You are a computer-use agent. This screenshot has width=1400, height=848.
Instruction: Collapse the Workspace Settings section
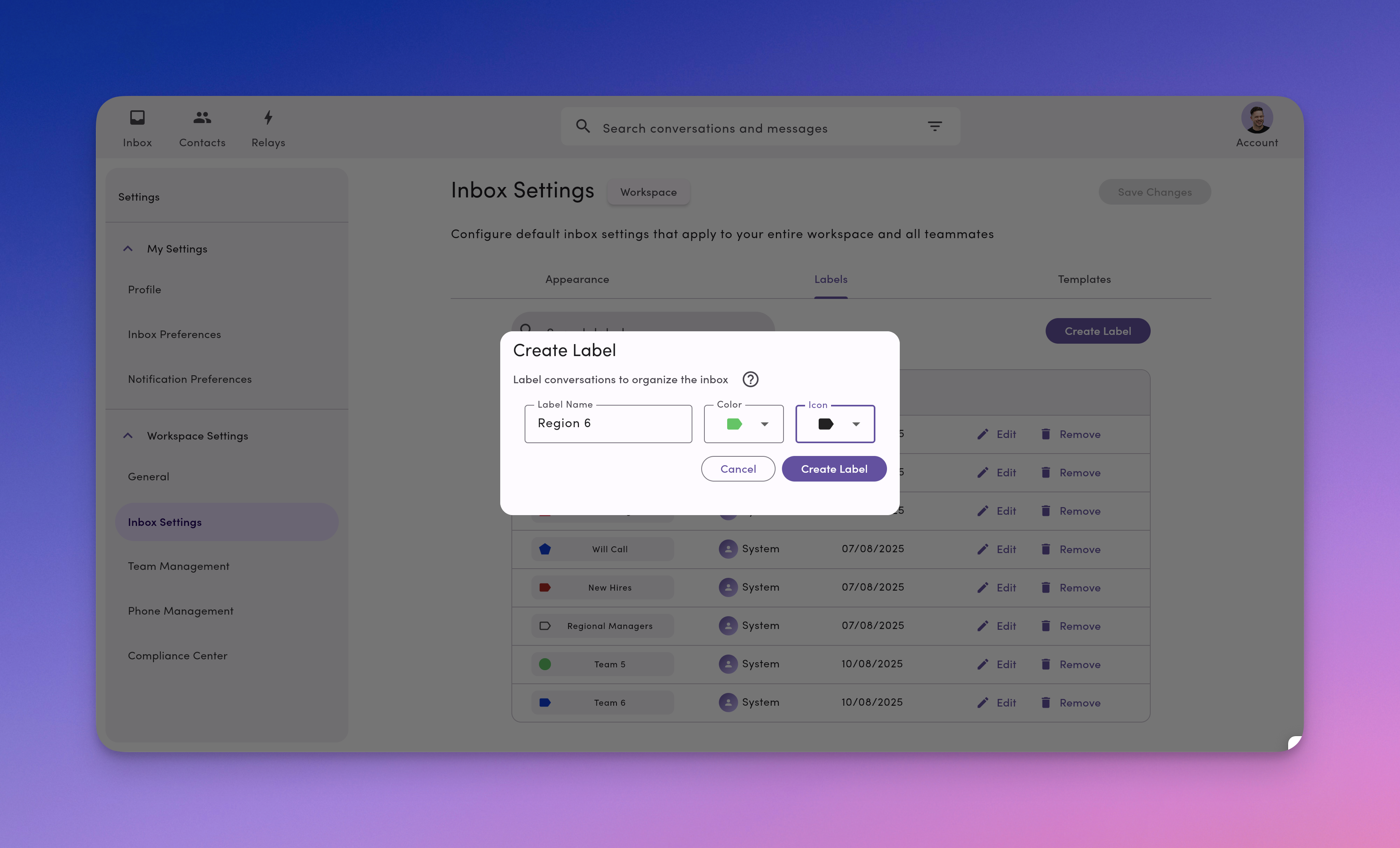pos(127,435)
